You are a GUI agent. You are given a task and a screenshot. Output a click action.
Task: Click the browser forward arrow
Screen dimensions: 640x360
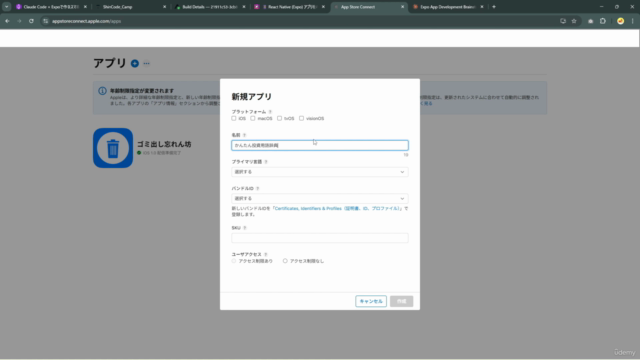click(x=19, y=21)
